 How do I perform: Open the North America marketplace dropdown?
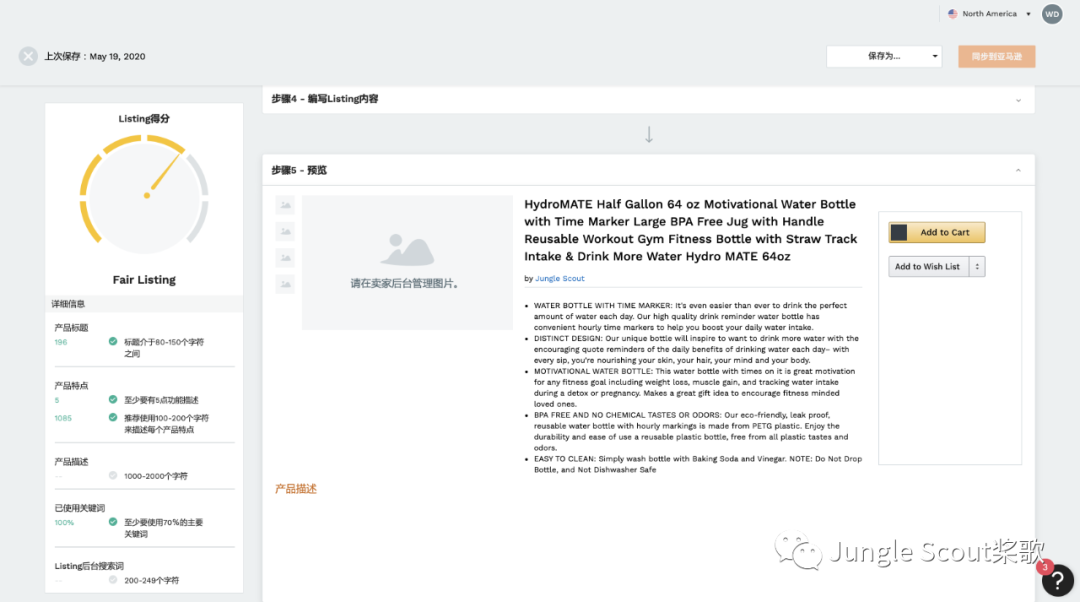(x=990, y=14)
